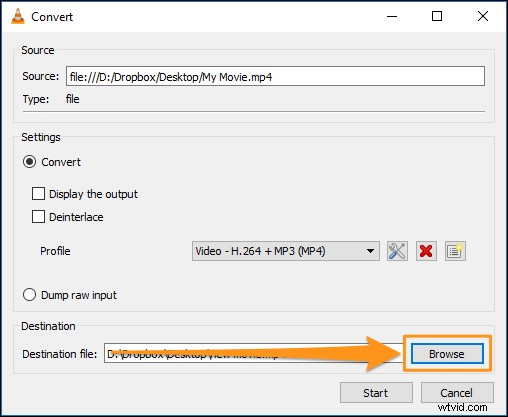Enable Display the output checkbox
Image resolution: width=508 pixels, height=417 pixels.
(x=38, y=194)
